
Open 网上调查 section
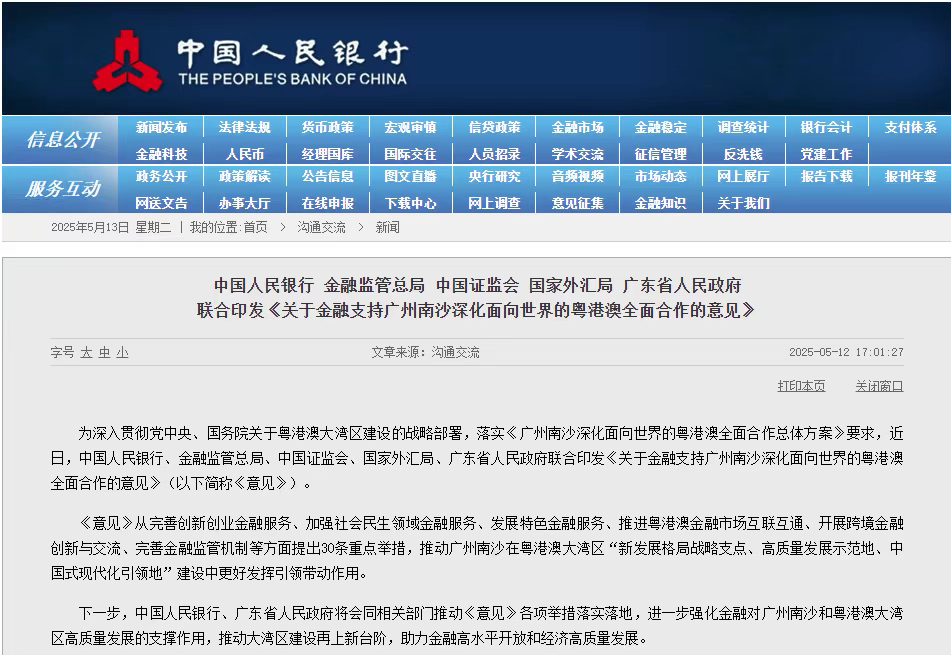pos(494,203)
